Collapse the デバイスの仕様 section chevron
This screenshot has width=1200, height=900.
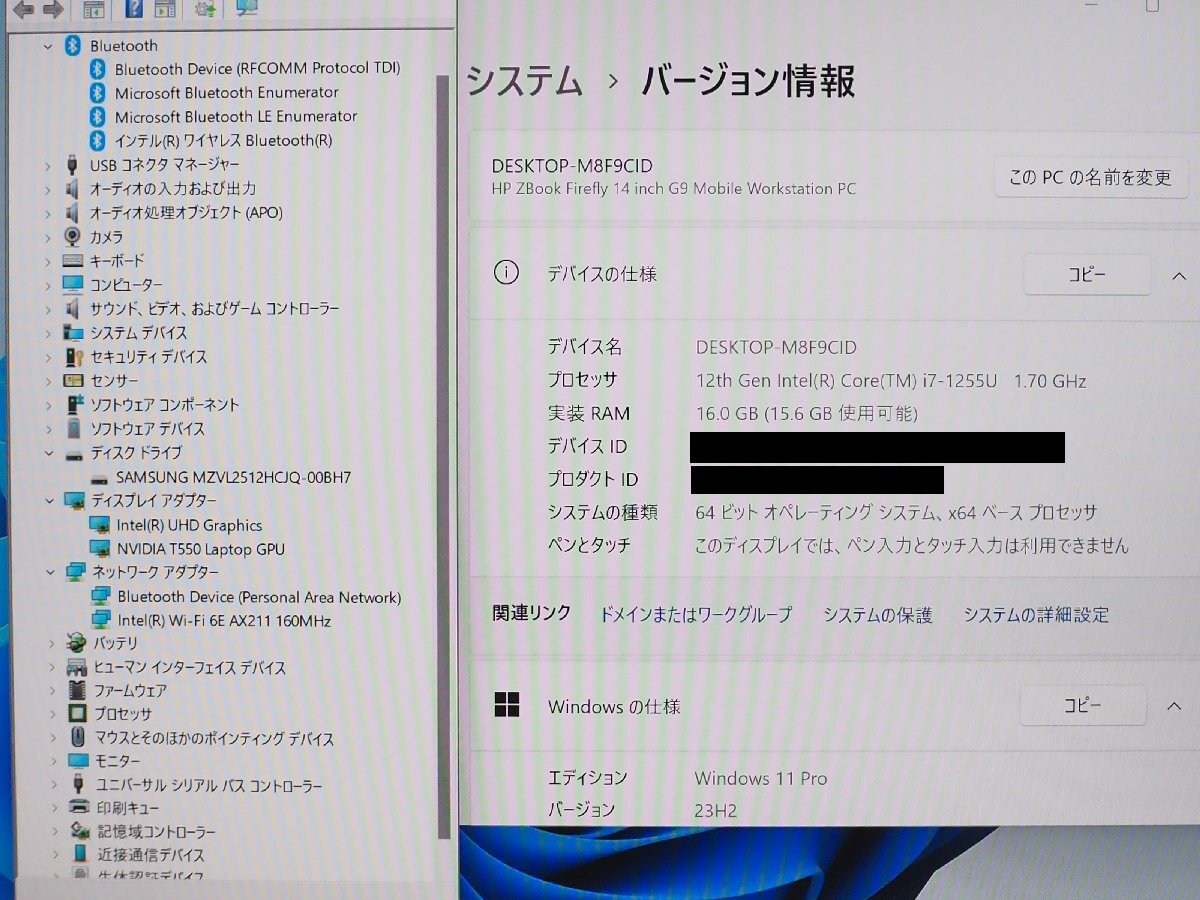pyautogui.click(x=1178, y=274)
